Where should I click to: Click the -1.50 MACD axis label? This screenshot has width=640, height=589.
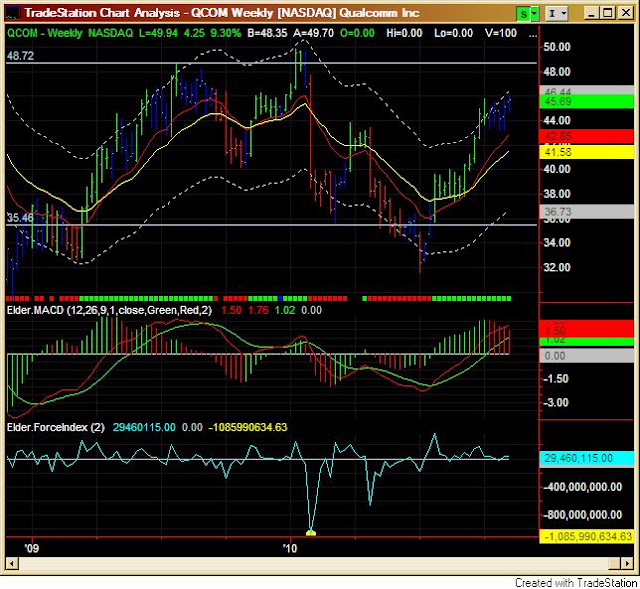point(555,379)
